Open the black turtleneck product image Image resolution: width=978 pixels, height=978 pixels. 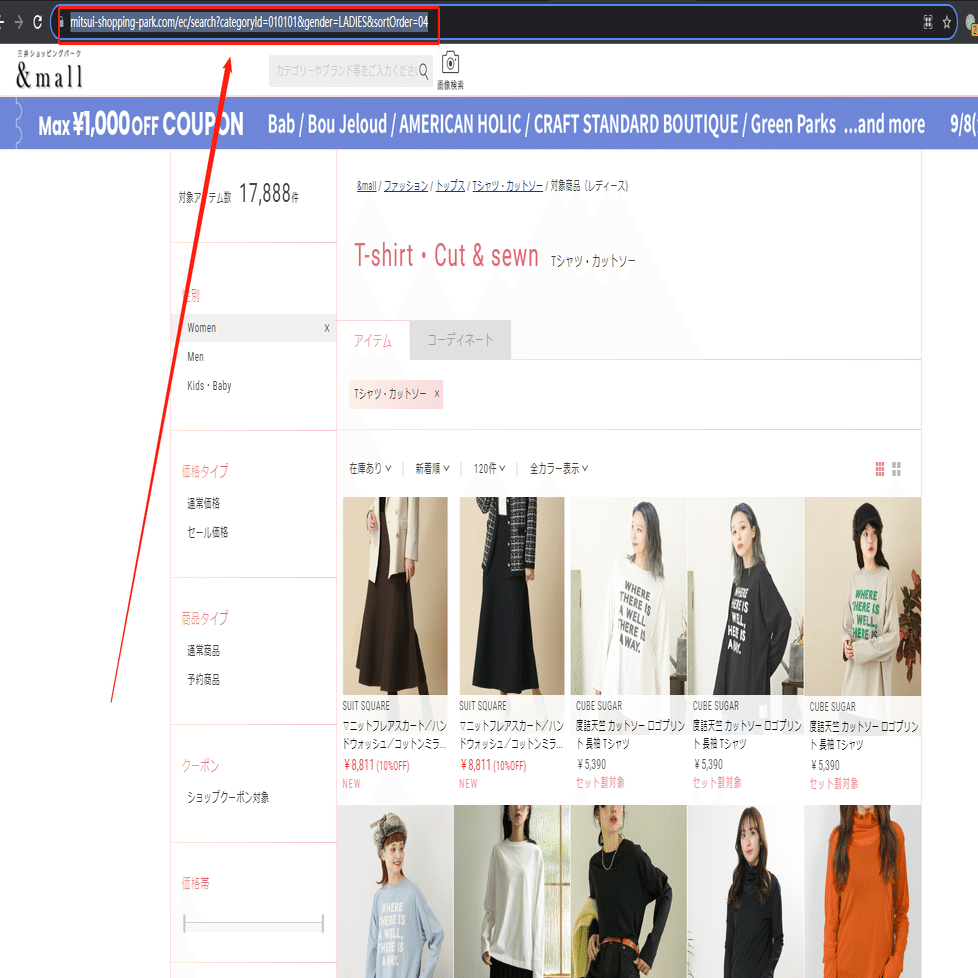(745, 891)
